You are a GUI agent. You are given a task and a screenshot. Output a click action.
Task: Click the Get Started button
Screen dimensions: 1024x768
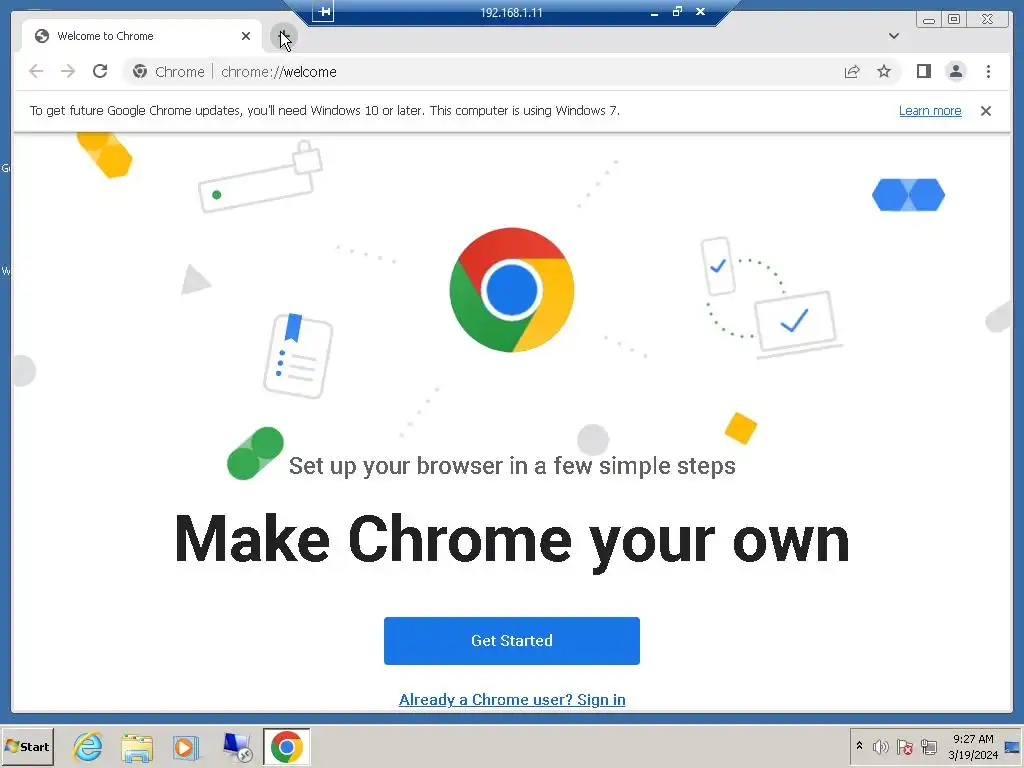pos(511,641)
